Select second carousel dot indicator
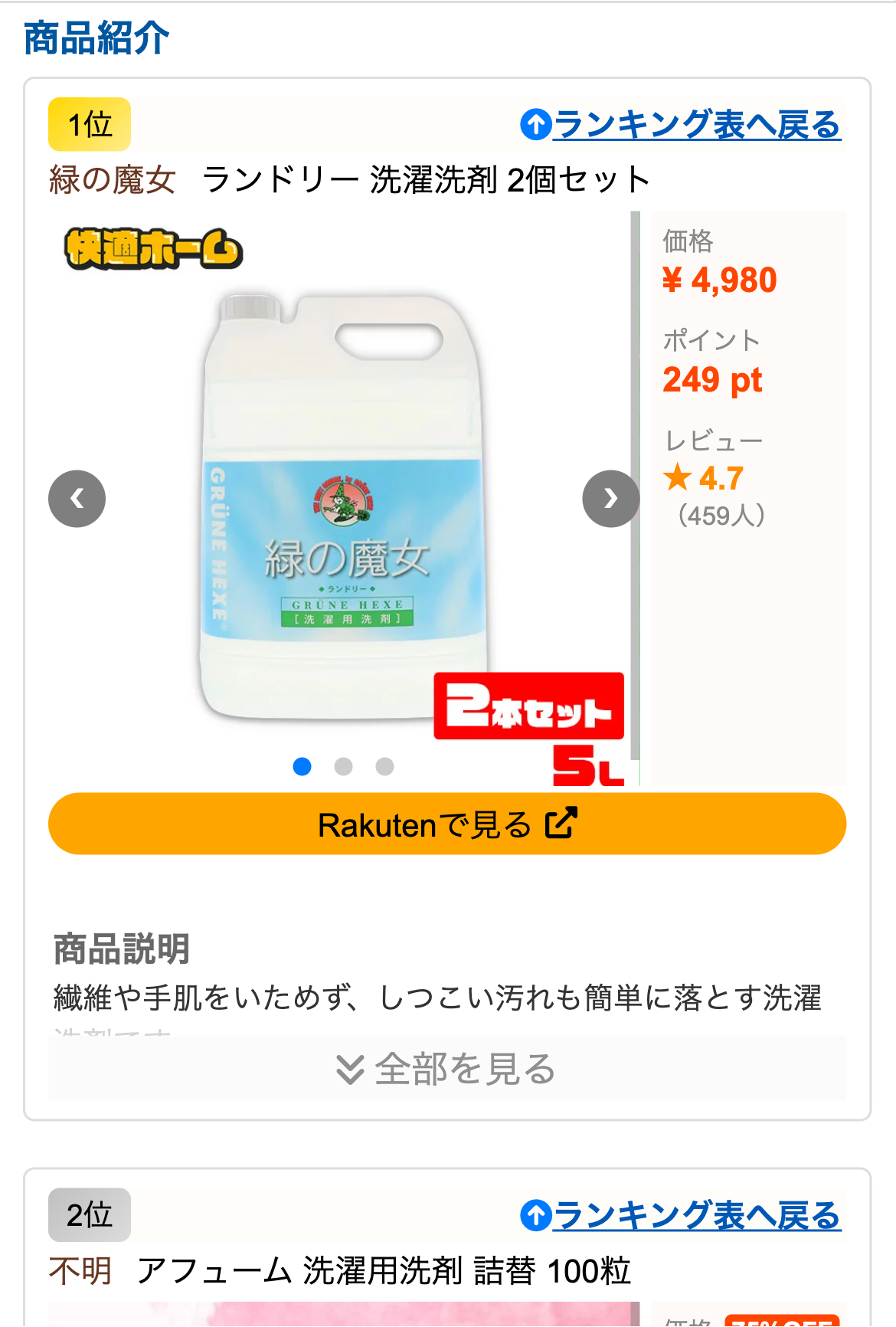The width and height of the screenshot is (896, 1327). tap(344, 766)
